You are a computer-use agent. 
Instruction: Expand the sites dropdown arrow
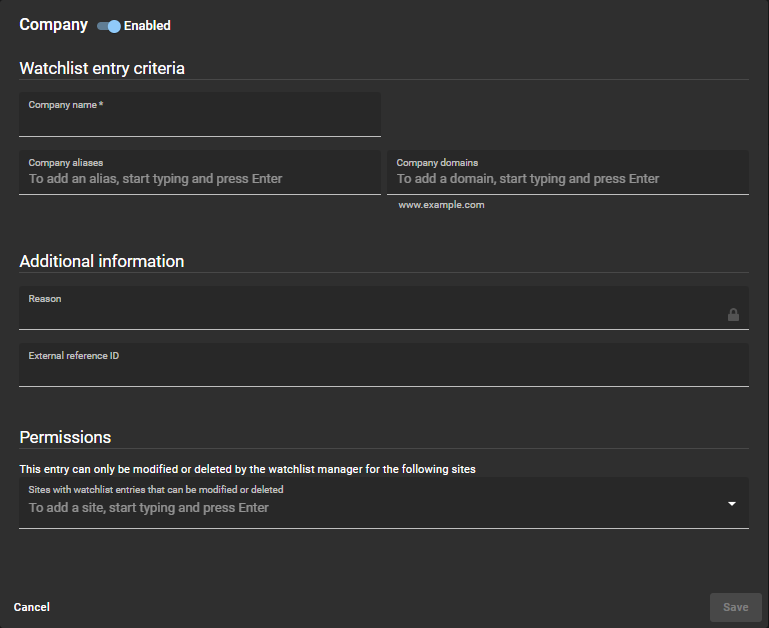(732, 504)
